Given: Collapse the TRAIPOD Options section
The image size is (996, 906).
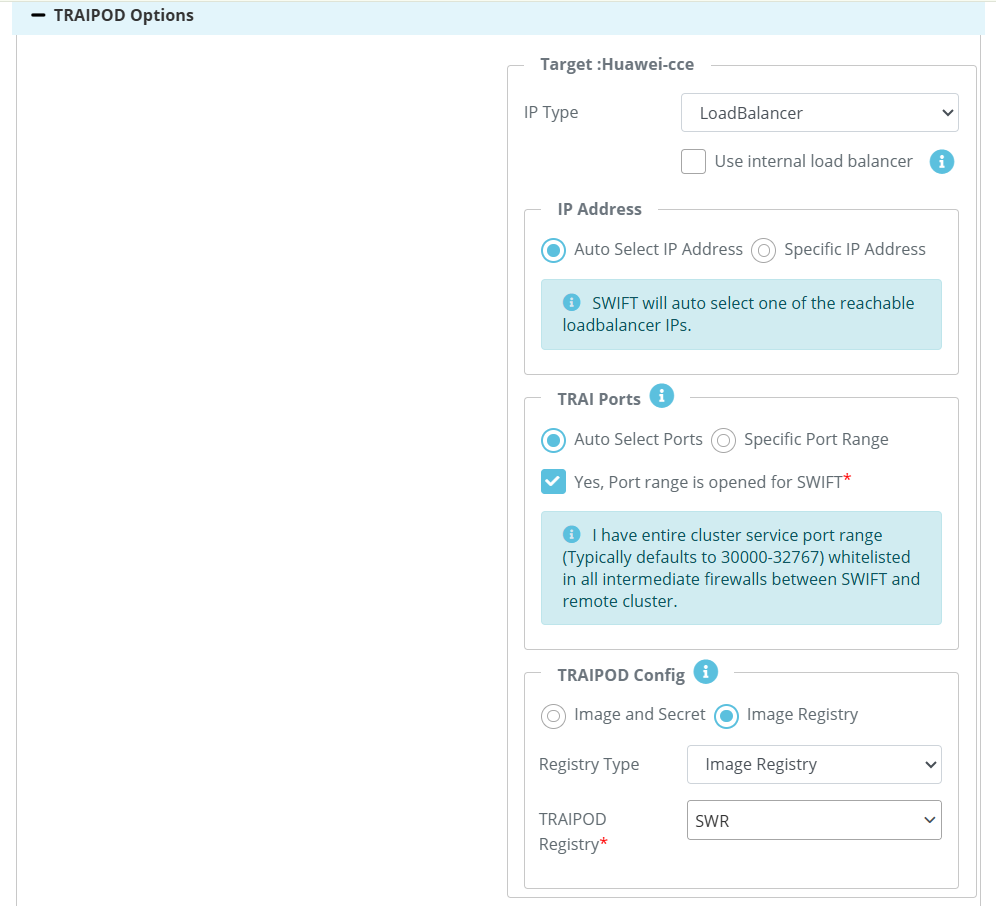Looking at the screenshot, I should 38,15.
